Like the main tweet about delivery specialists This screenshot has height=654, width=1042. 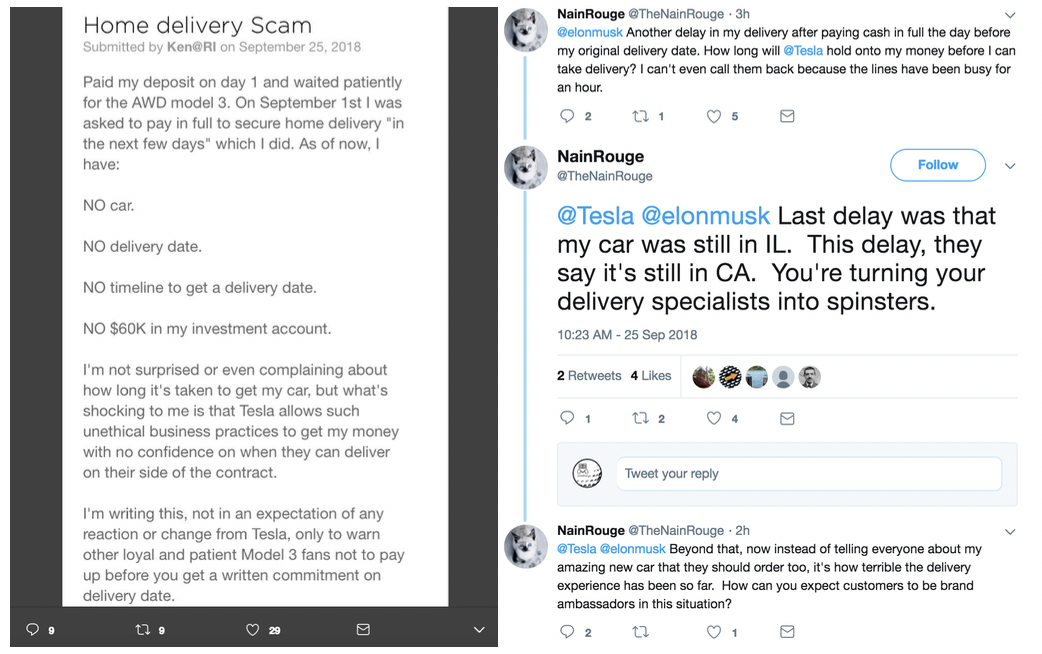(714, 418)
